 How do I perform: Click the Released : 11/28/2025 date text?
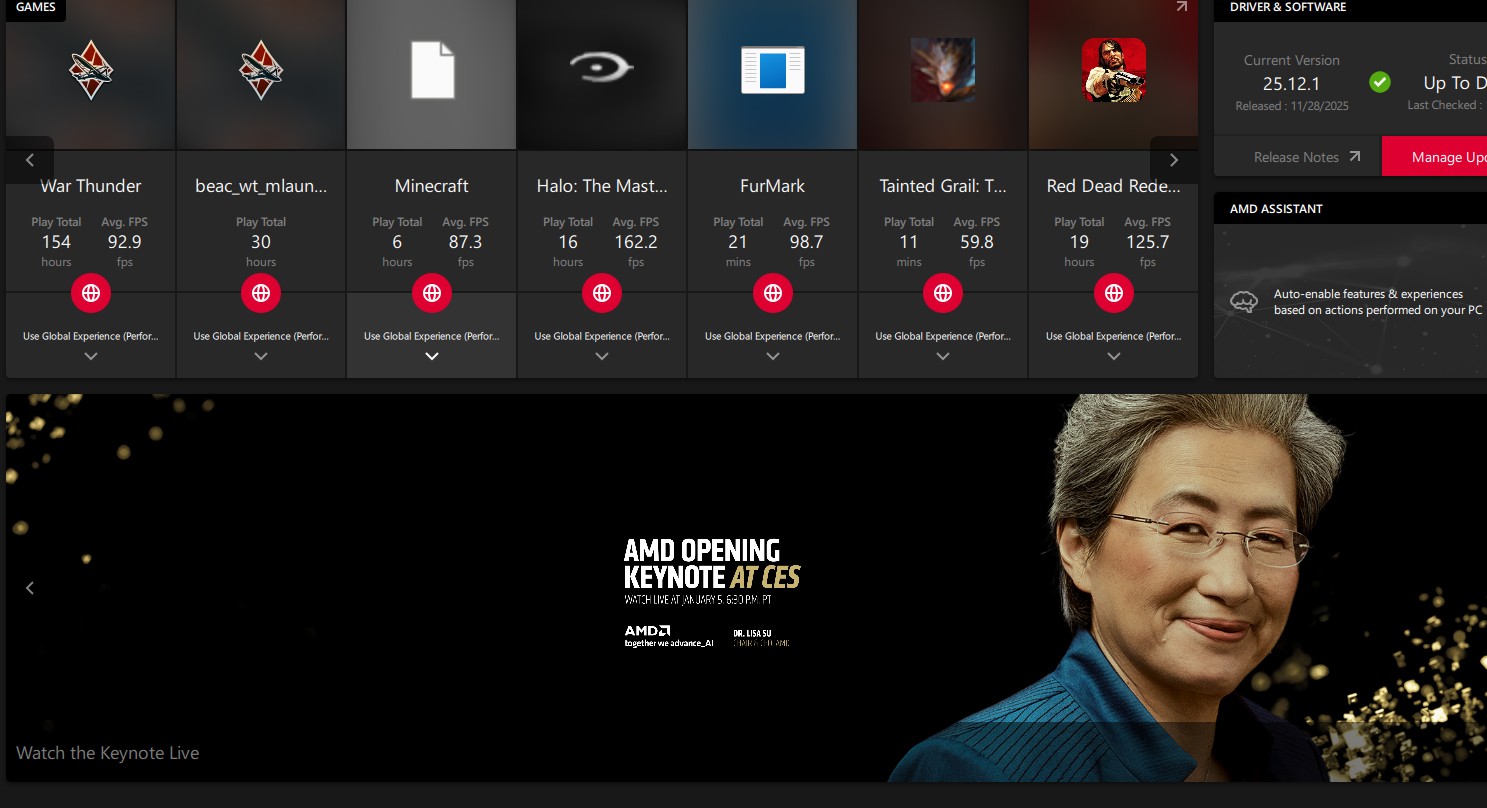click(x=1292, y=106)
